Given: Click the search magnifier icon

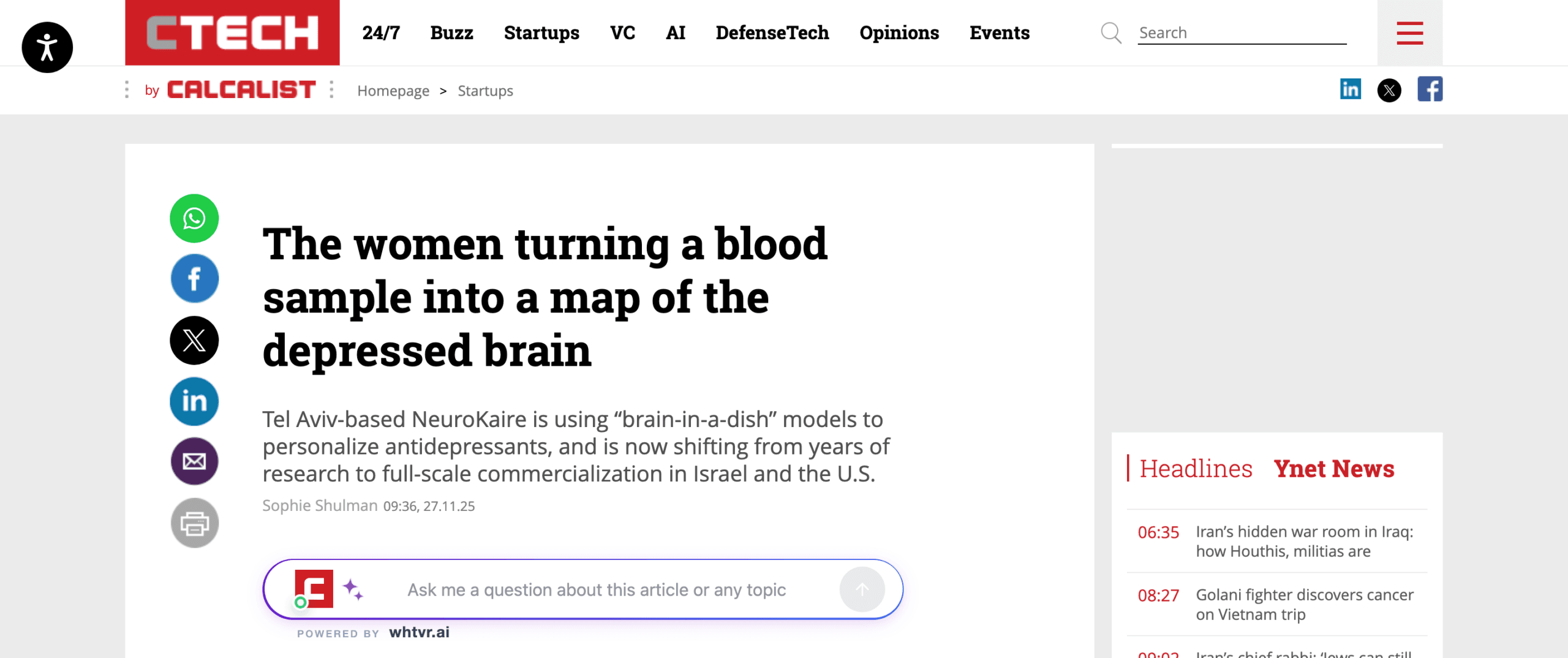Looking at the screenshot, I should pos(1110,32).
